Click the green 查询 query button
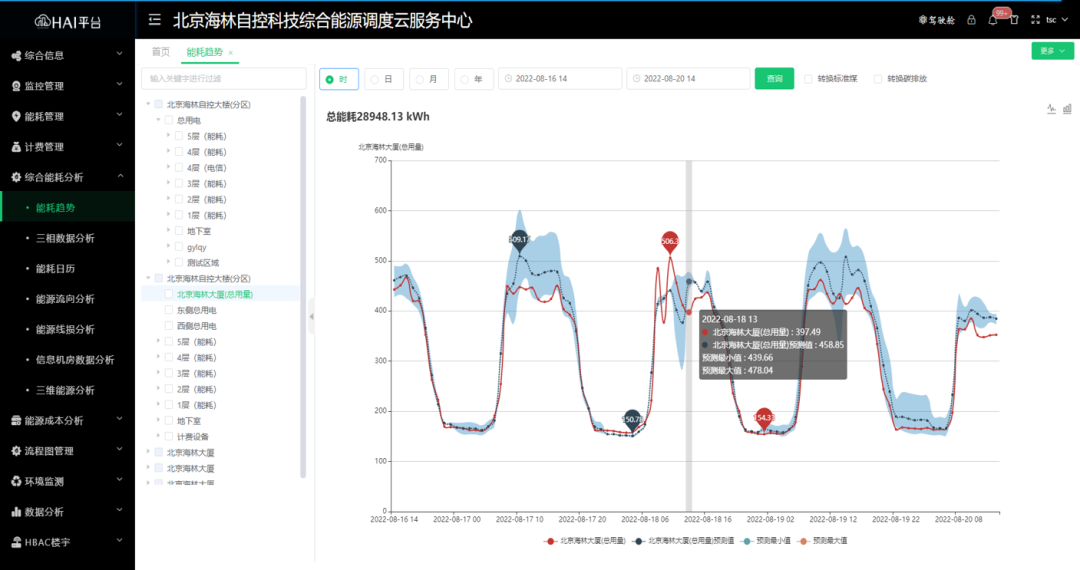 [774, 78]
